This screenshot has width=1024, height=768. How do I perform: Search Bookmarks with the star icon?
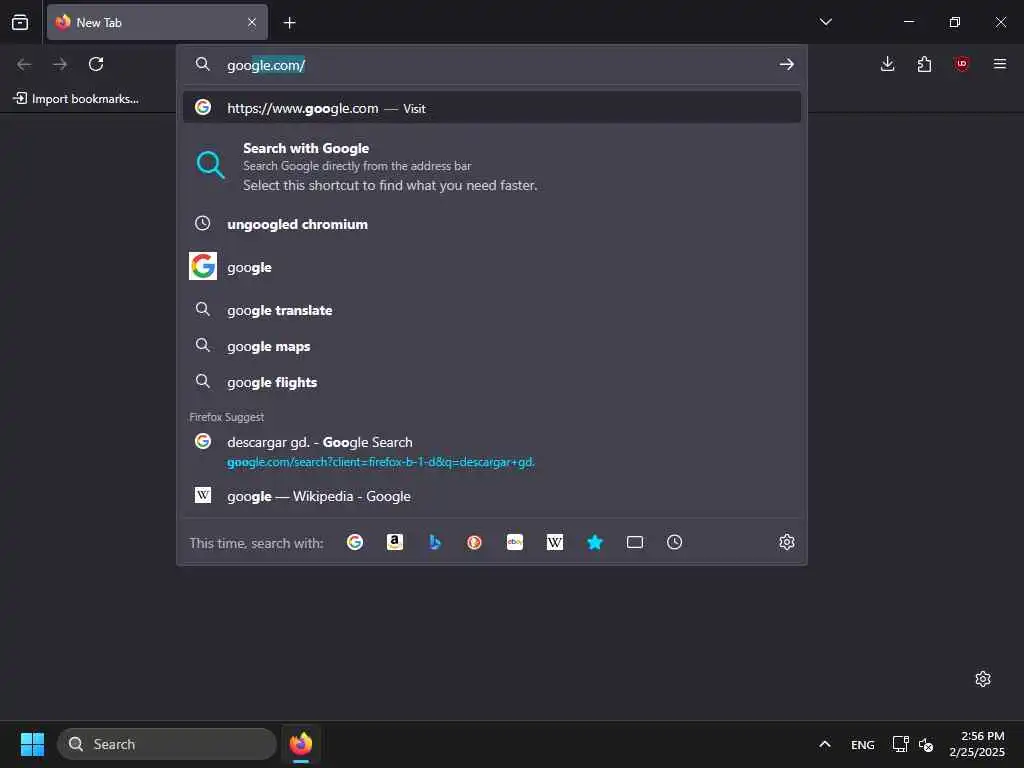tap(594, 542)
